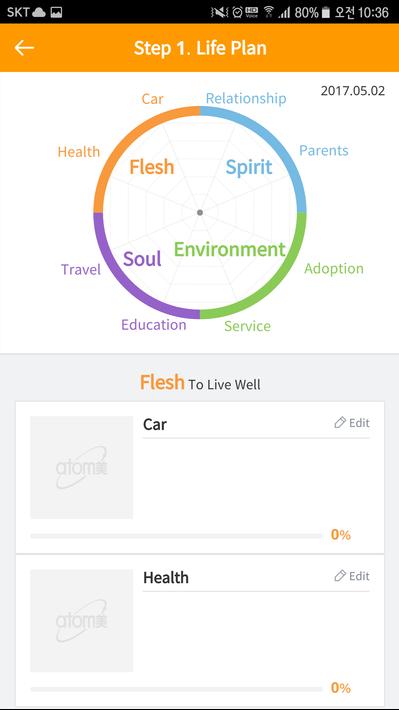This screenshot has height=710, width=399.
Task: Select the Soul quadrant in chart
Action: click(x=142, y=259)
